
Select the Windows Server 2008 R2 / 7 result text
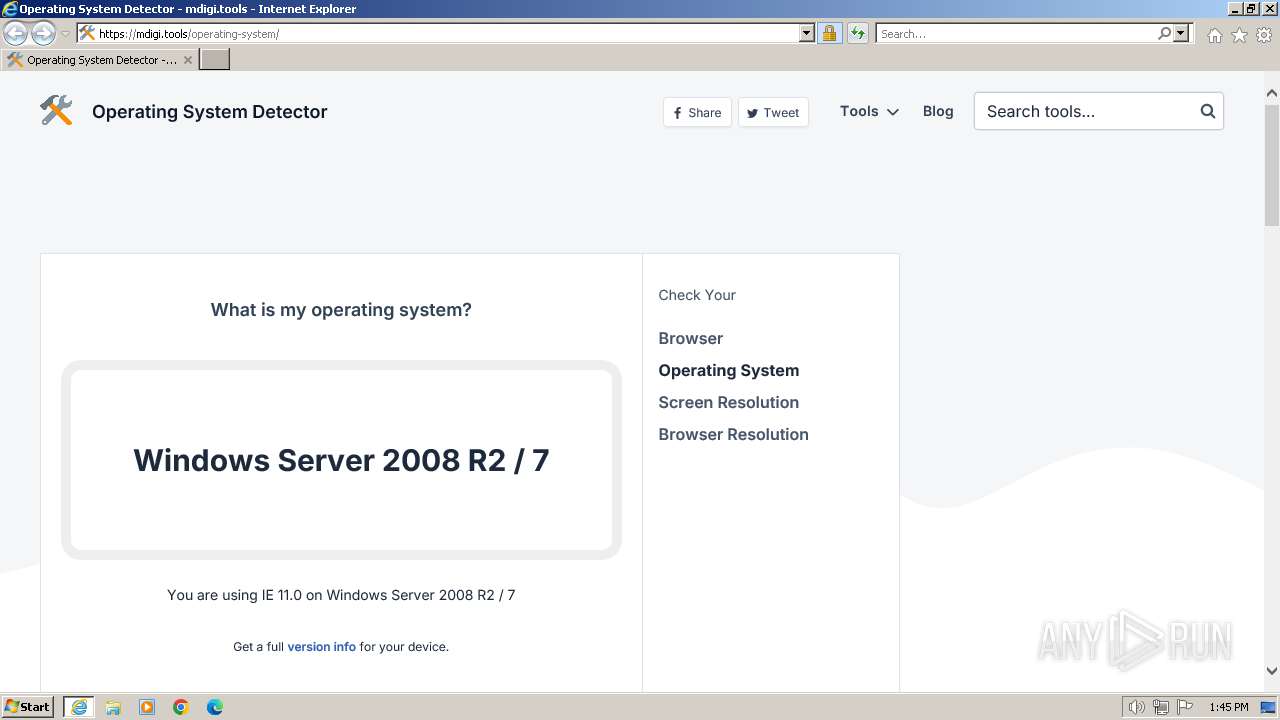point(341,460)
